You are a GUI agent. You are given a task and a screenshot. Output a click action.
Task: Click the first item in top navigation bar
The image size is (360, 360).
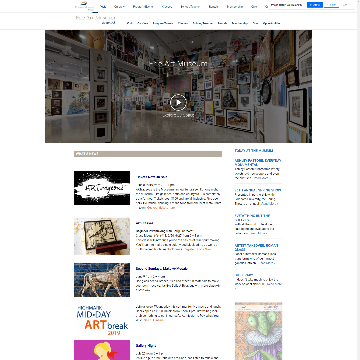[x=103, y=6]
